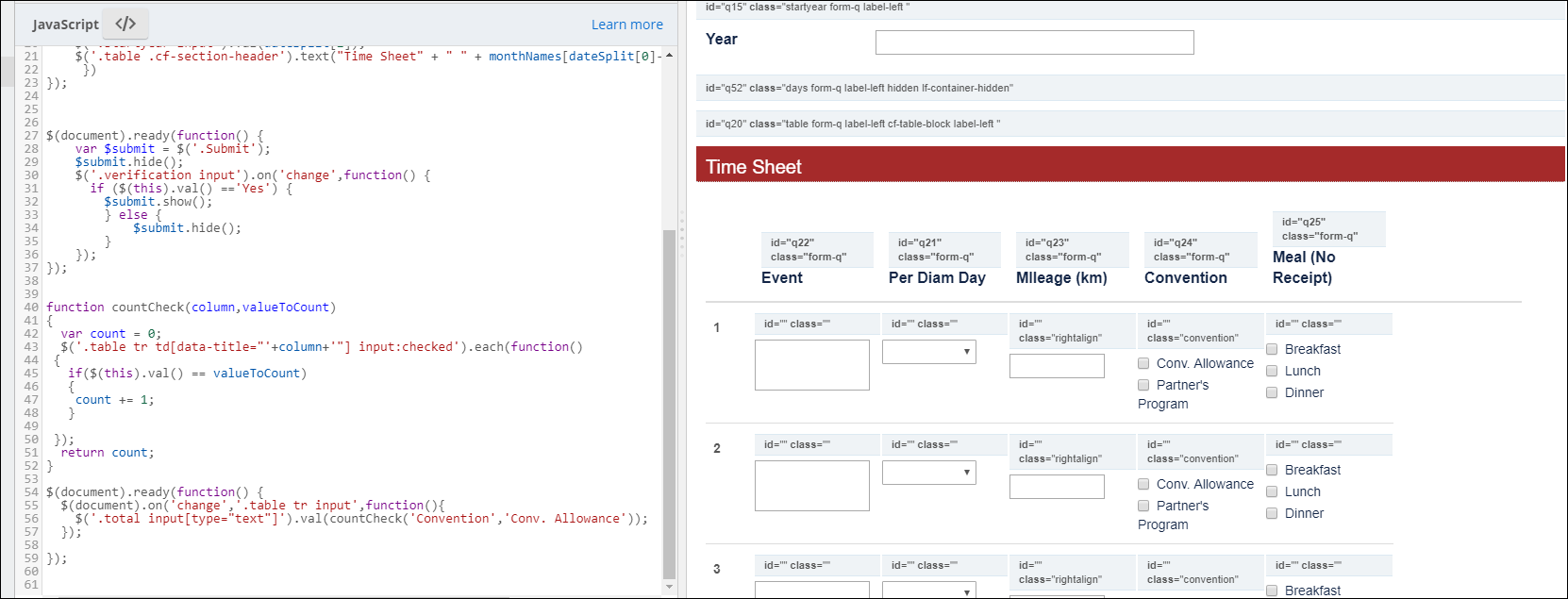Click row number 3 in the table
Image resolution: width=1568 pixels, height=599 pixels.
point(717,569)
